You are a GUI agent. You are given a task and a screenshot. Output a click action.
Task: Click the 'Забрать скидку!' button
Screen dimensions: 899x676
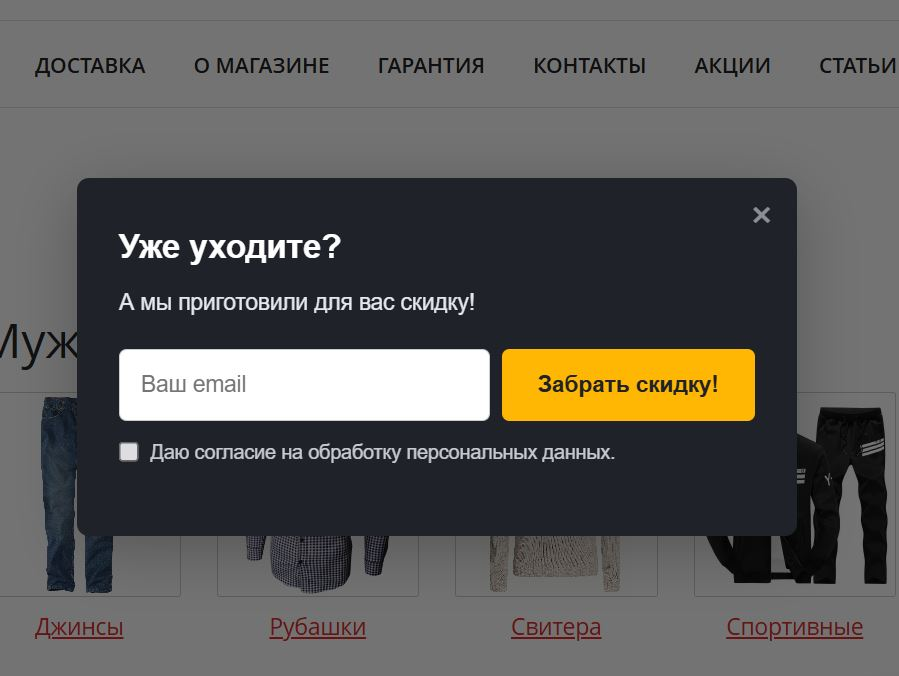pos(628,385)
